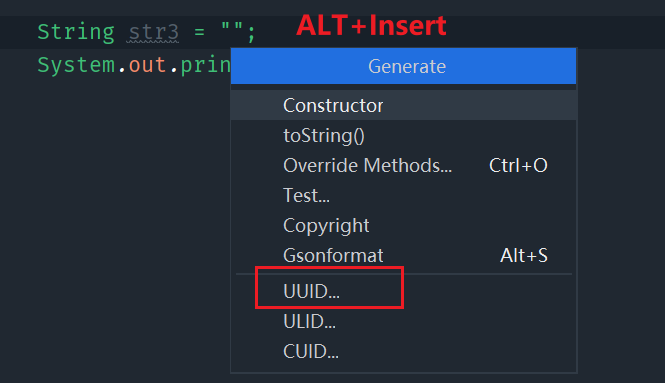Click the out field after System
665x383 pixels.
[147, 65]
